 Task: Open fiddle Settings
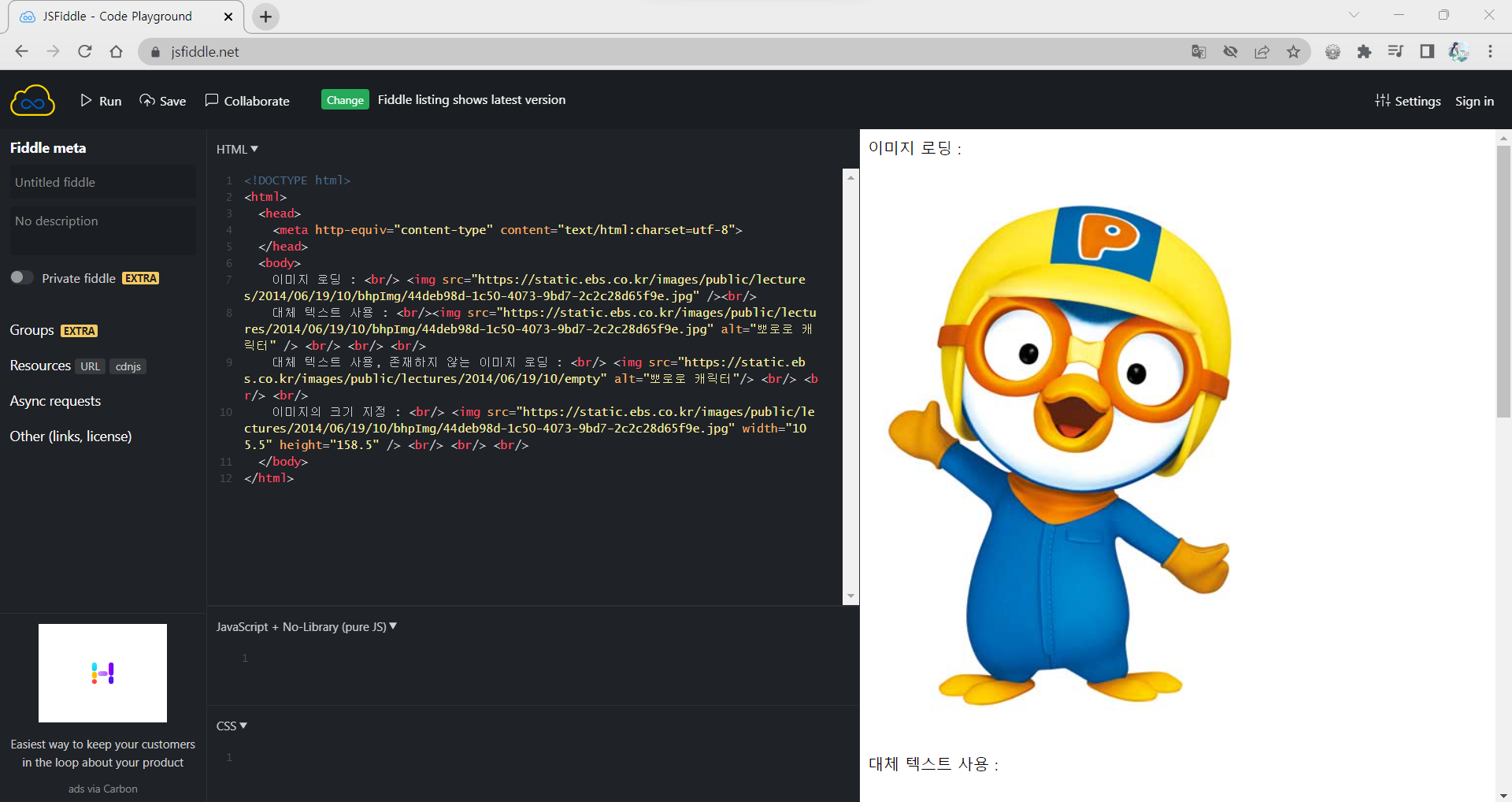[x=1408, y=101]
